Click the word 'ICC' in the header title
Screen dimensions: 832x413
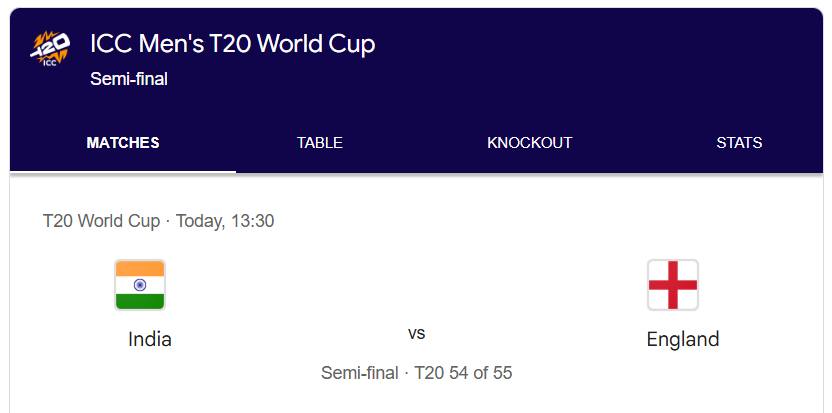coord(110,44)
